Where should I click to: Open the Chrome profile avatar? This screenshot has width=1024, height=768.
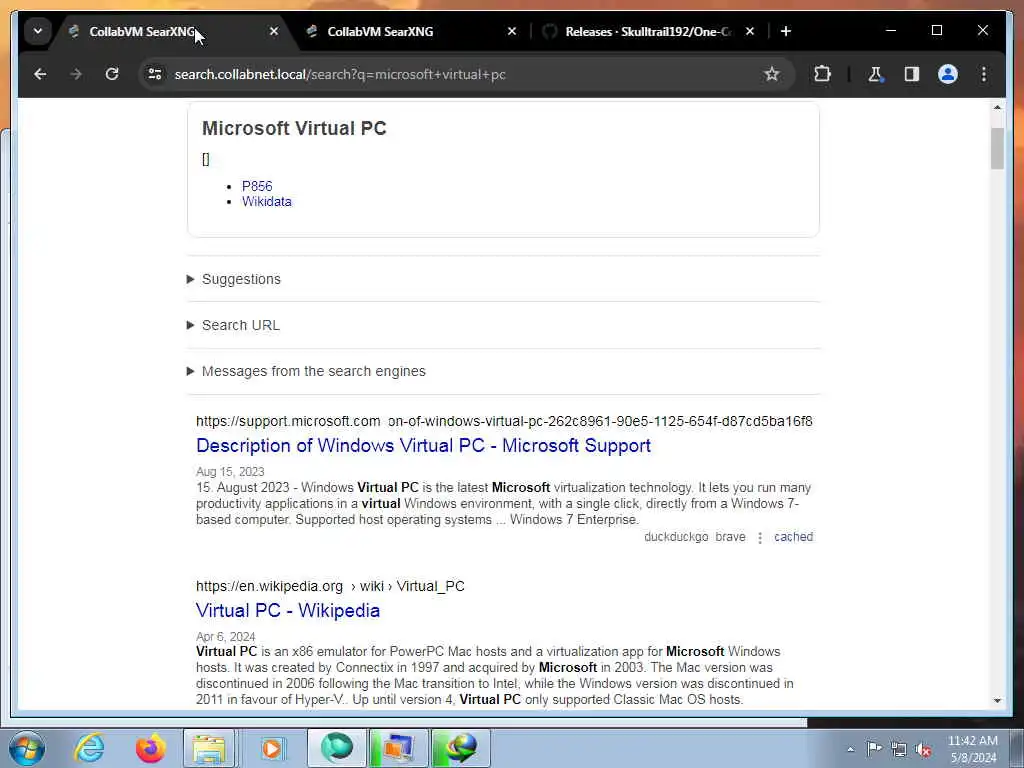948,74
